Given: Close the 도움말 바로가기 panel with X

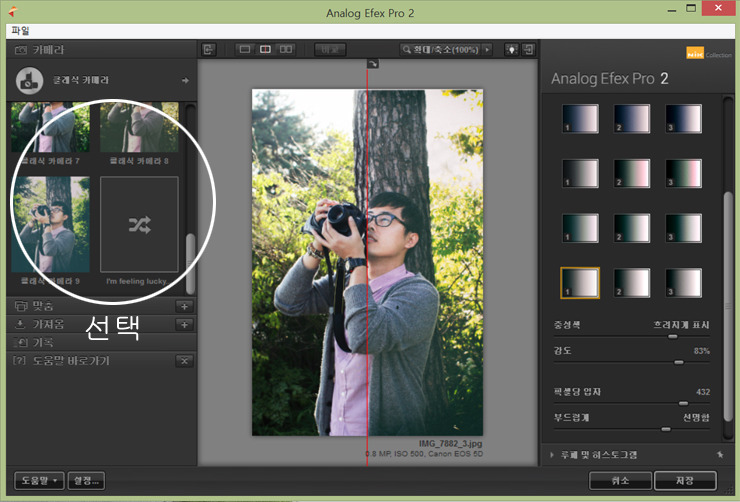Looking at the screenshot, I should [185, 361].
